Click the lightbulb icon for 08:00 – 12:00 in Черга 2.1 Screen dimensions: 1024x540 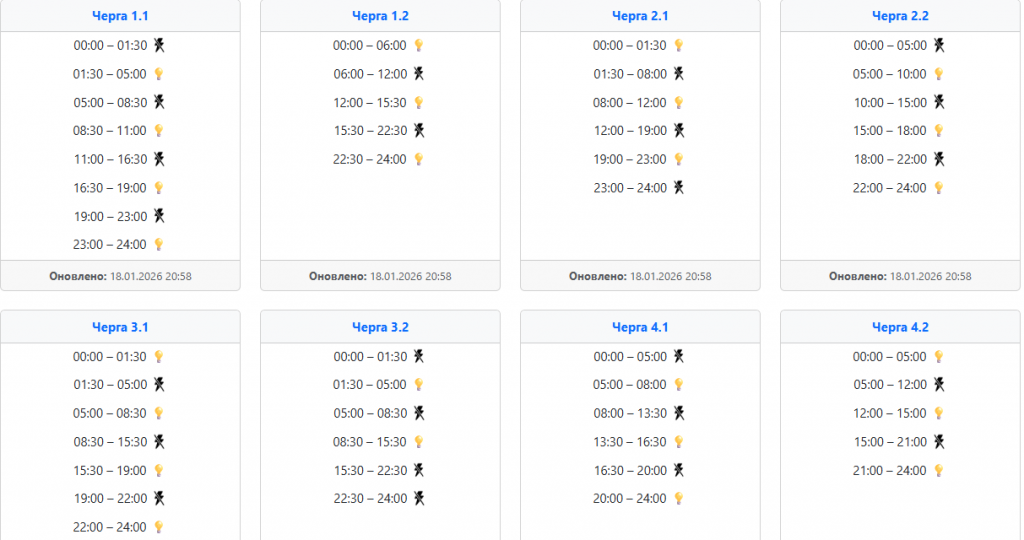[x=679, y=102]
